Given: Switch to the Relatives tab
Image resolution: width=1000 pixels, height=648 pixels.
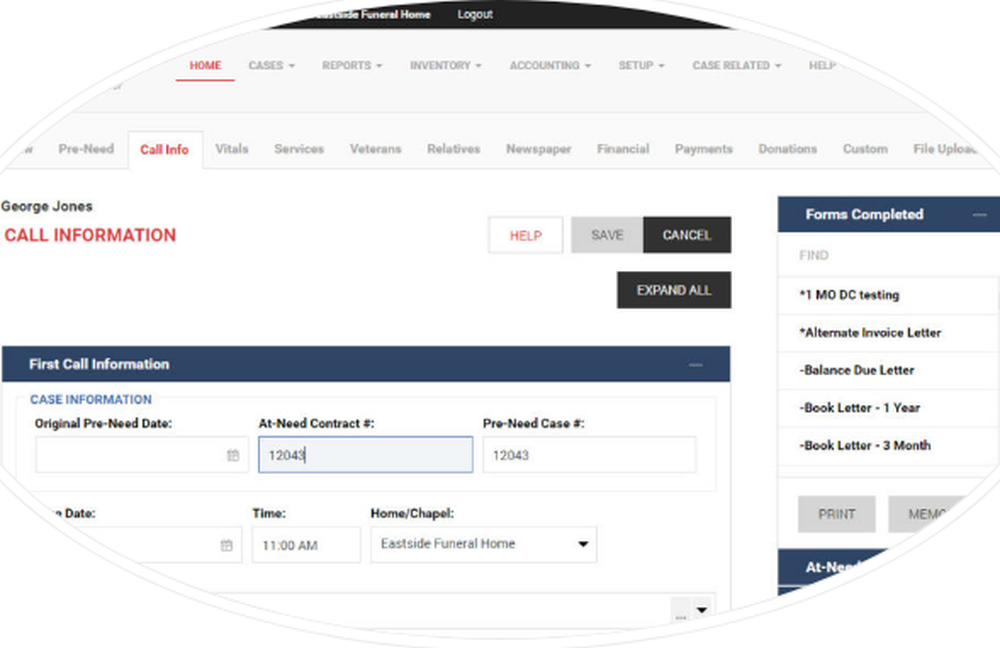Looking at the screenshot, I should (x=453, y=149).
